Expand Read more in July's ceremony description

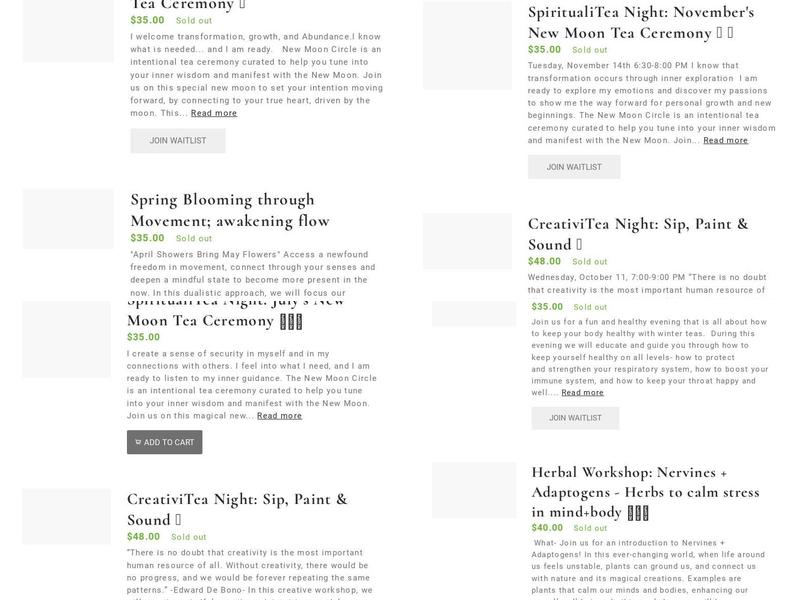279,415
